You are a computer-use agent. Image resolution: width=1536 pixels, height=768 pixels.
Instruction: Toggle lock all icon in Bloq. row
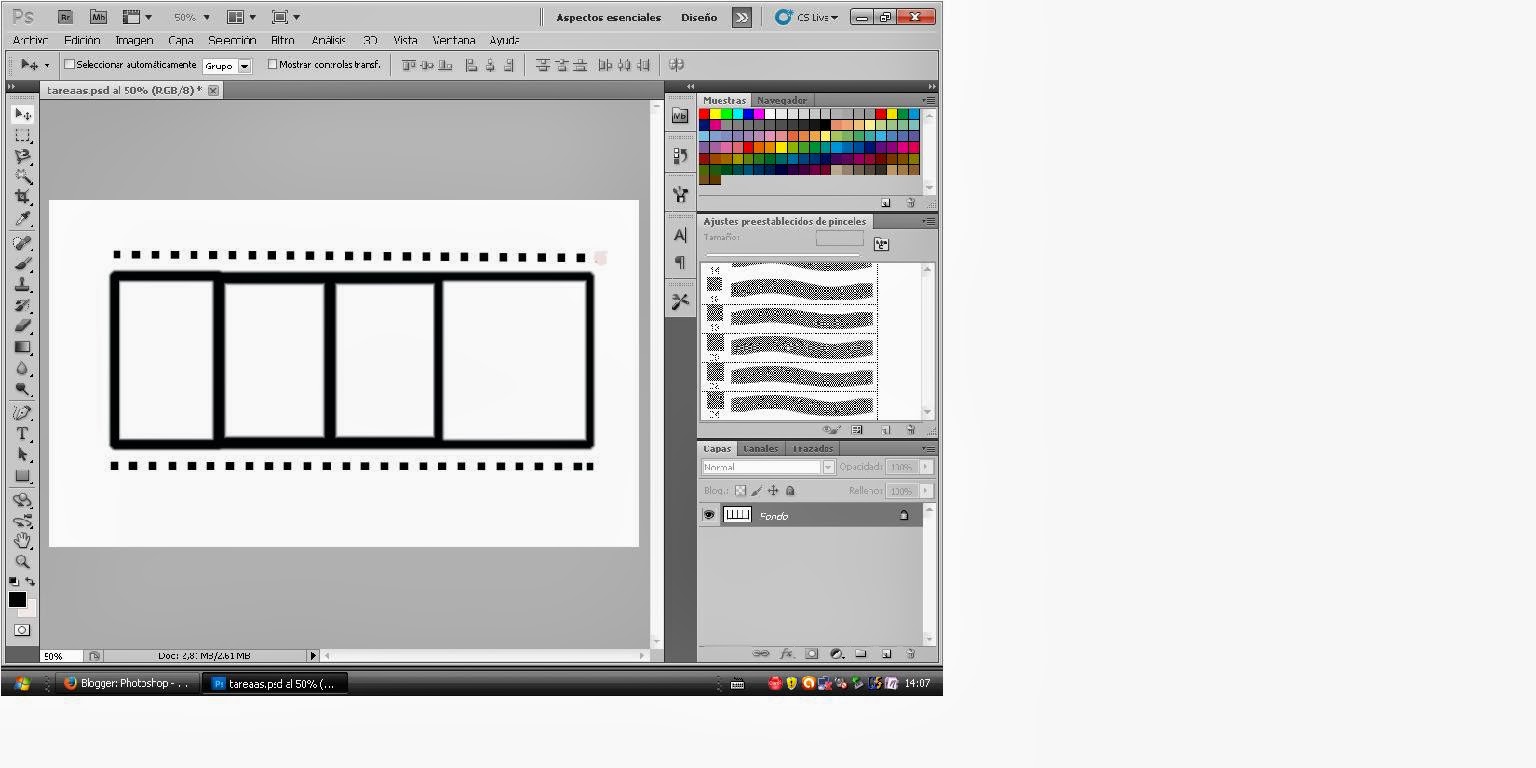790,491
